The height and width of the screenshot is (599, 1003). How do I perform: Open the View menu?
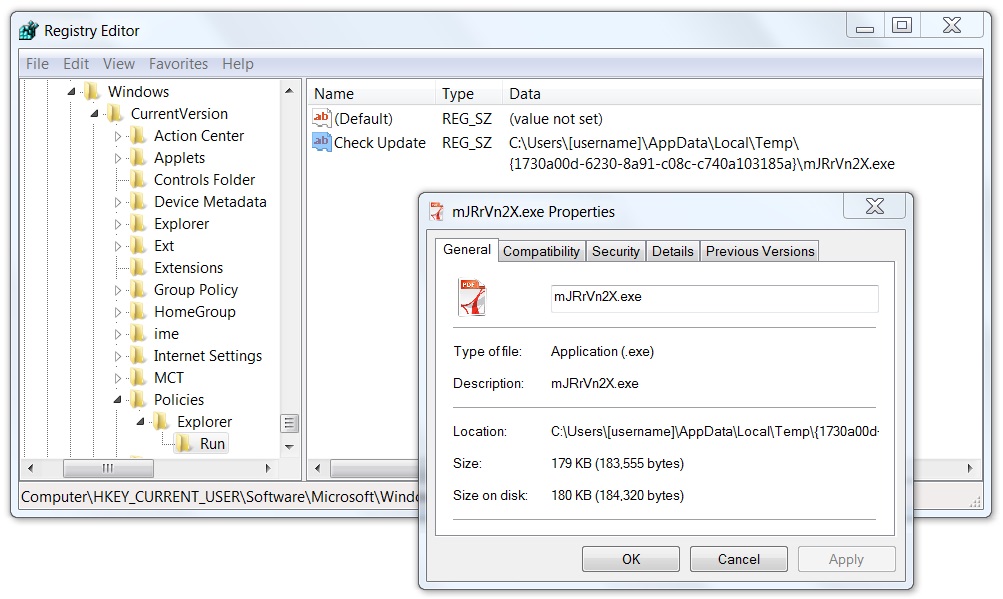119,64
